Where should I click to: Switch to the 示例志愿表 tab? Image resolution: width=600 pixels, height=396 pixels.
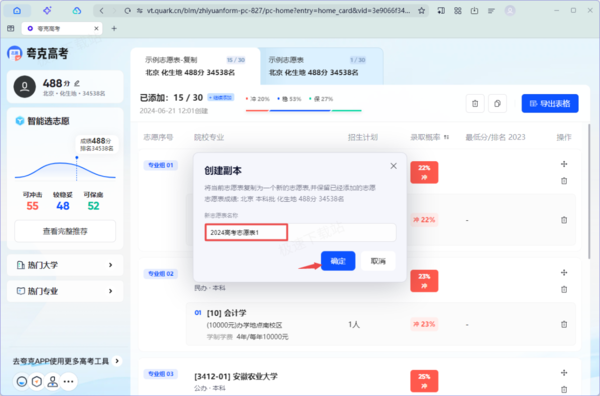(x=321, y=66)
